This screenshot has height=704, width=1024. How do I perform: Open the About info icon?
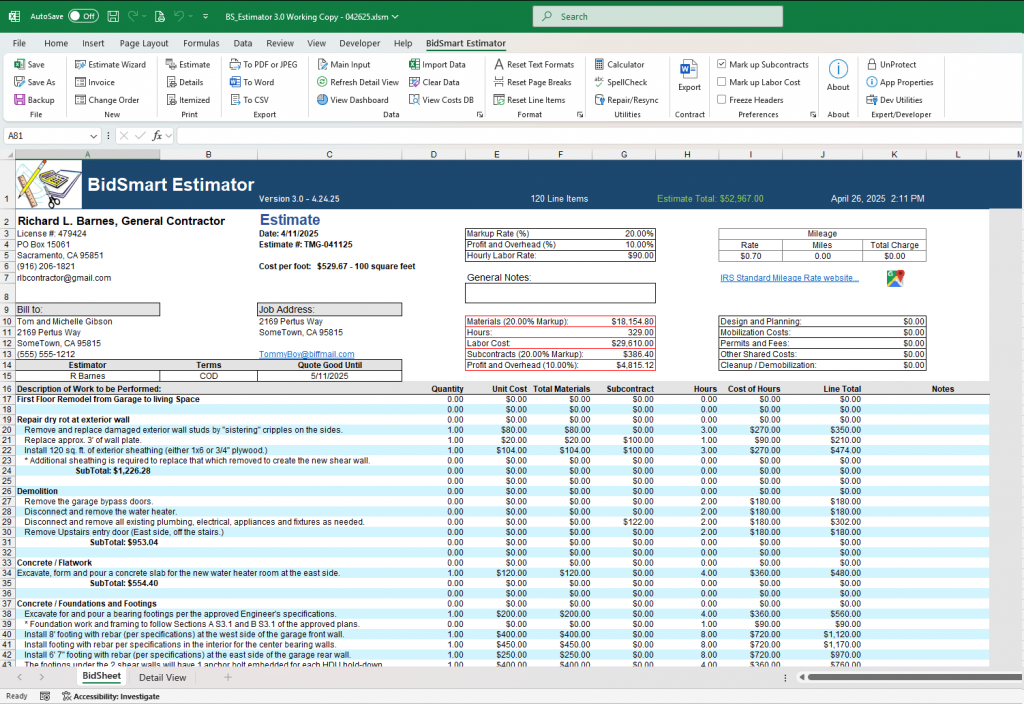[x=838, y=69]
